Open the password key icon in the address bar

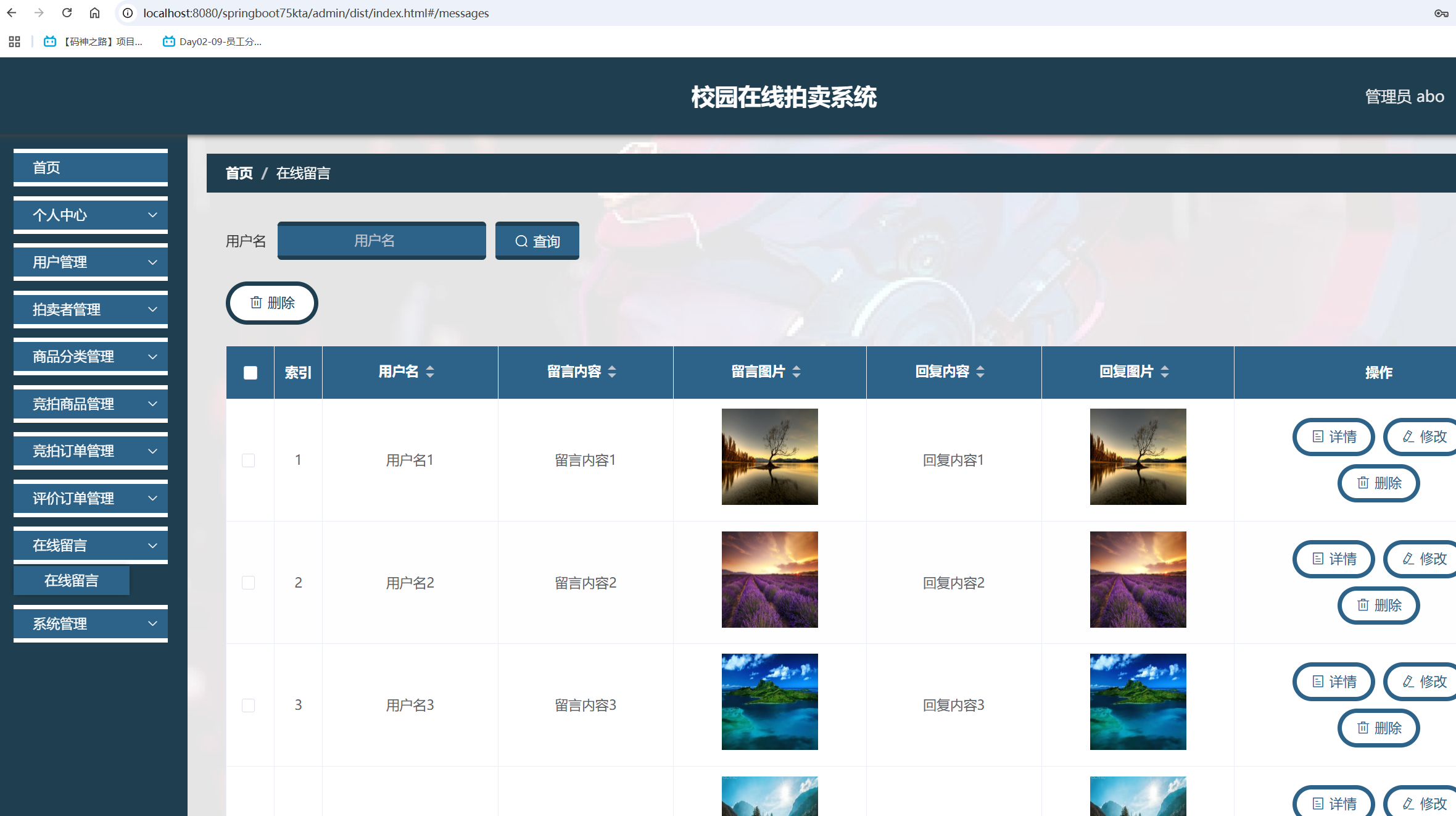[x=1441, y=13]
